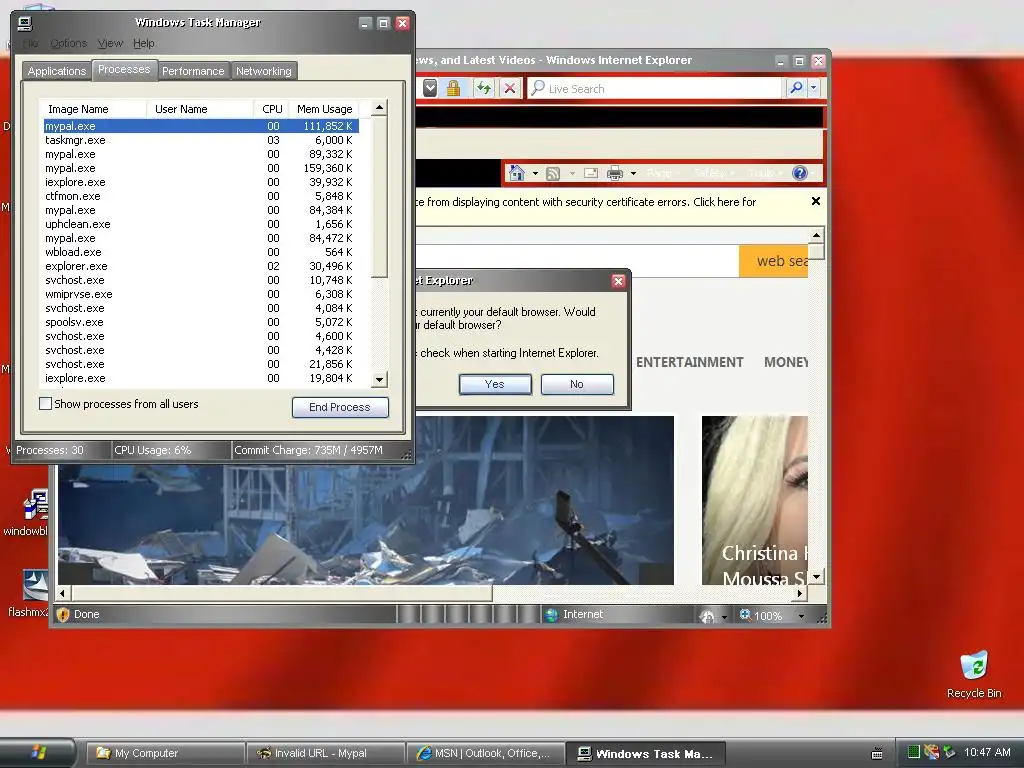
Task: Click the security shield tray icon
Action: (932, 752)
